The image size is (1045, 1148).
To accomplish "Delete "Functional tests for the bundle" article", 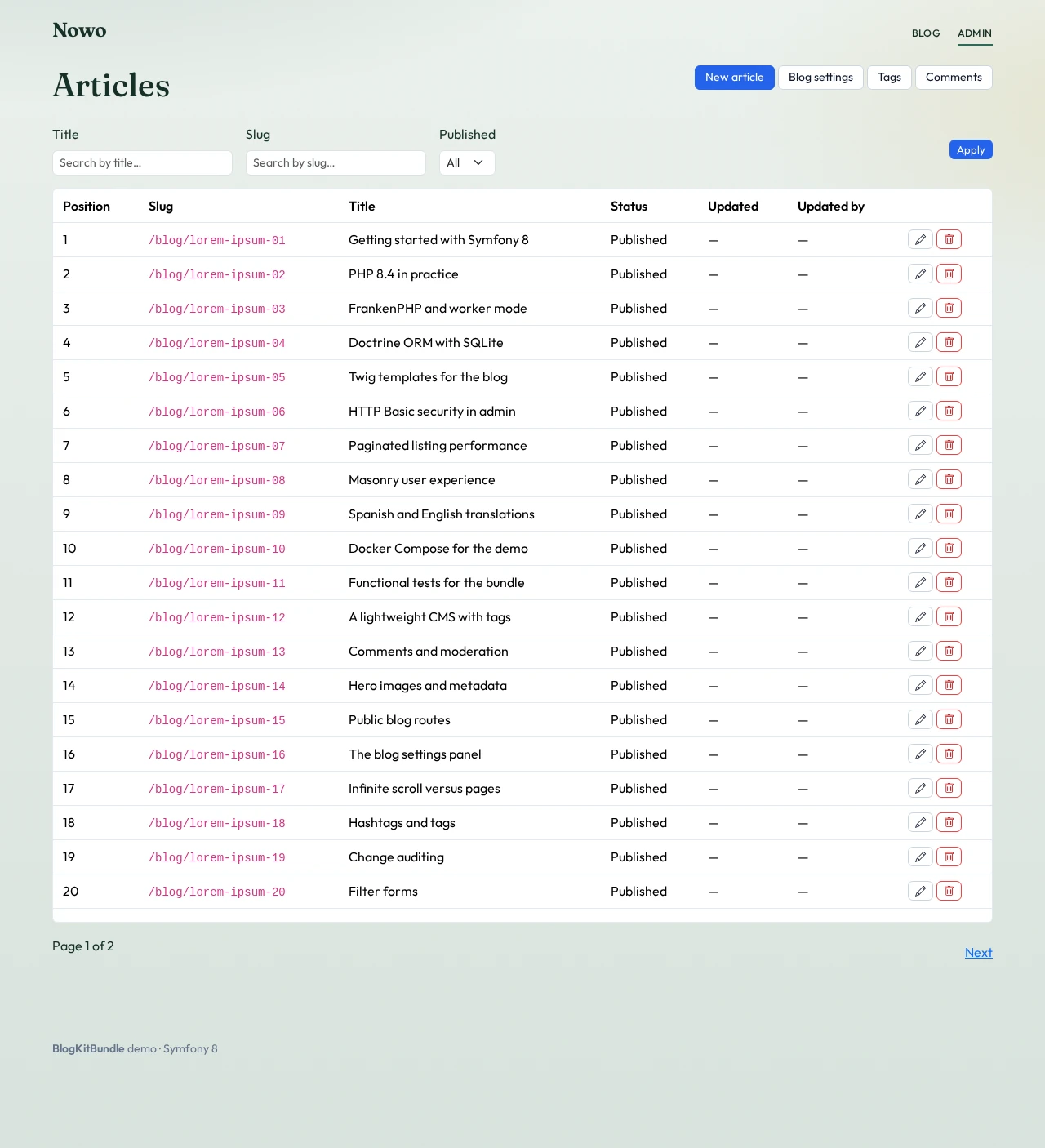I will coord(949,582).
